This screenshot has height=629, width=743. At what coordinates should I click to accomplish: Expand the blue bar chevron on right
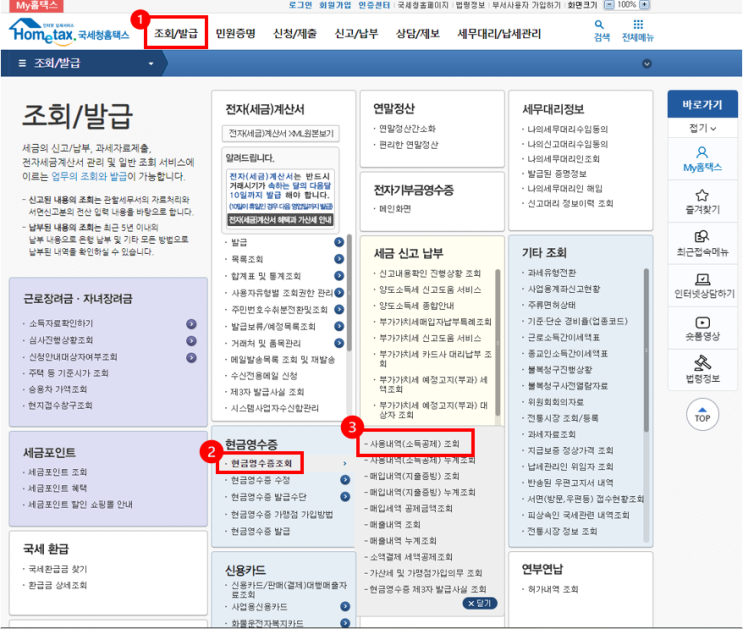pyautogui.click(x=646, y=64)
